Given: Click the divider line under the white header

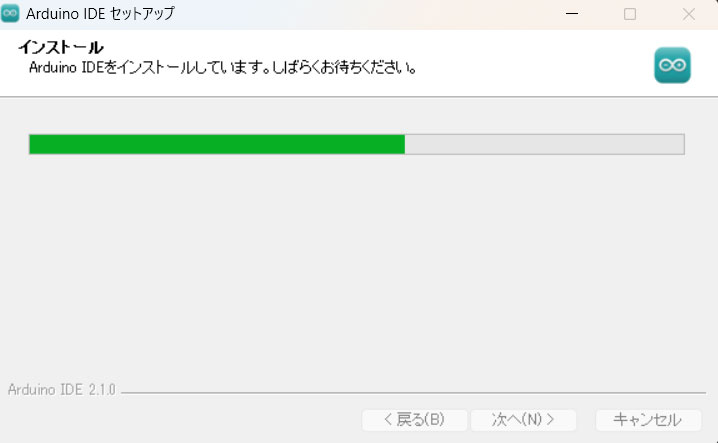Looking at the screenshot, I should [359, 97].
